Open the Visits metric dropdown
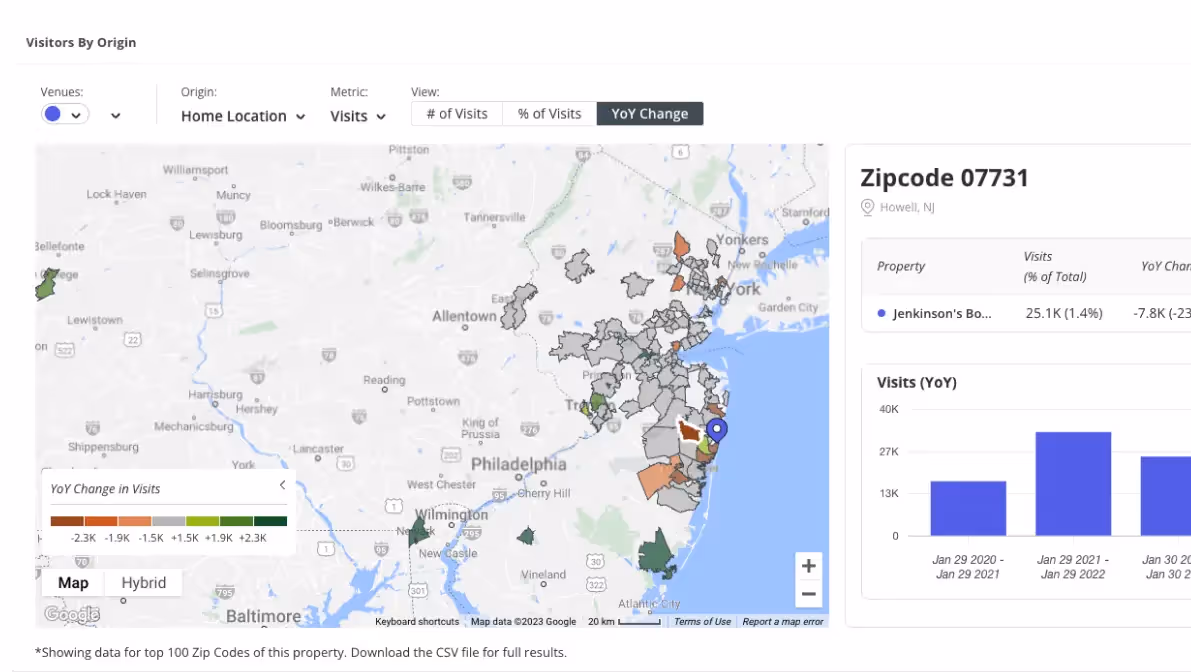Viewport: 1191px width, 672px height. (358, 116)
